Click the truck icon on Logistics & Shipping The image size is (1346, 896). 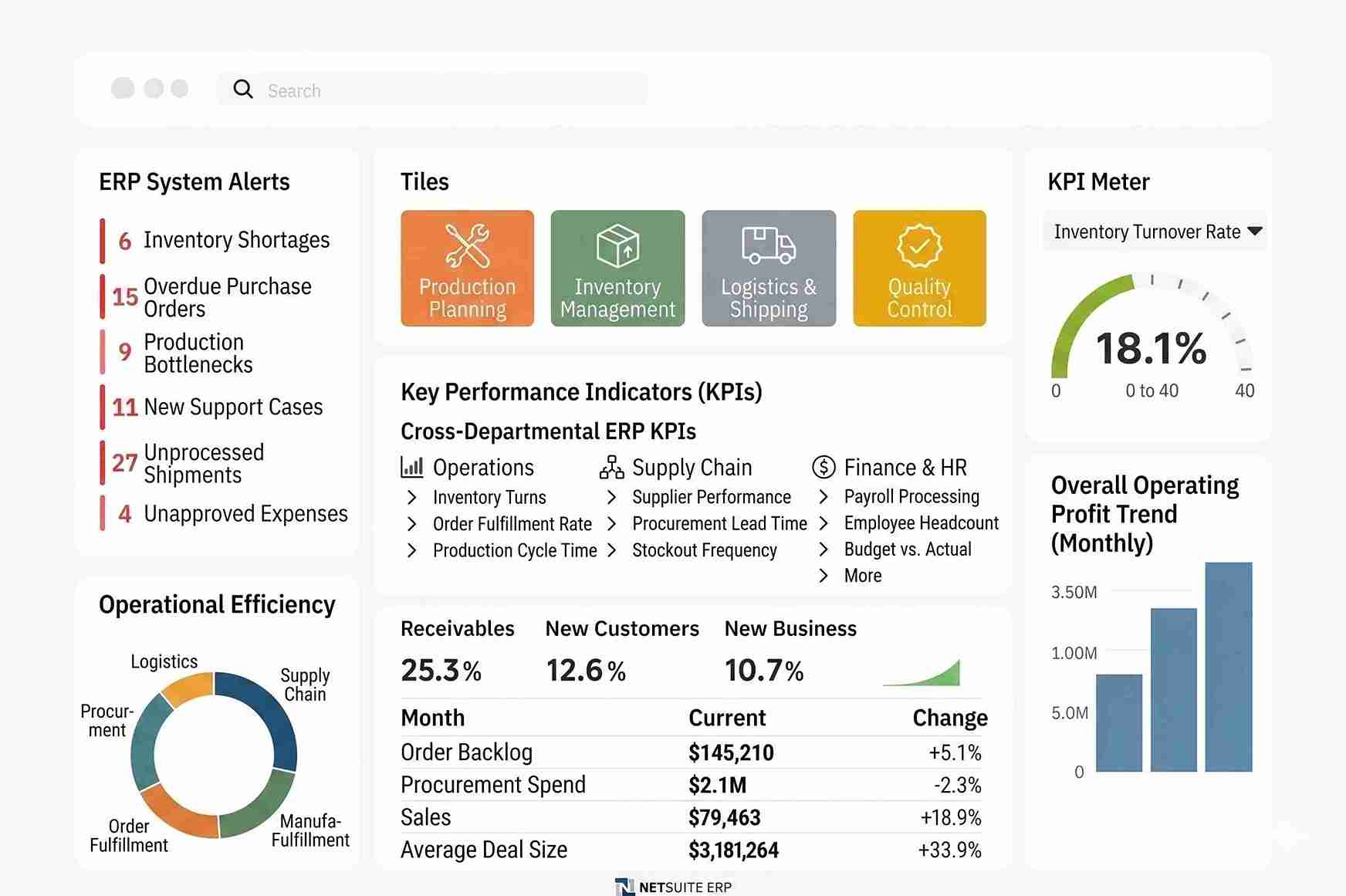coord(769,245)
